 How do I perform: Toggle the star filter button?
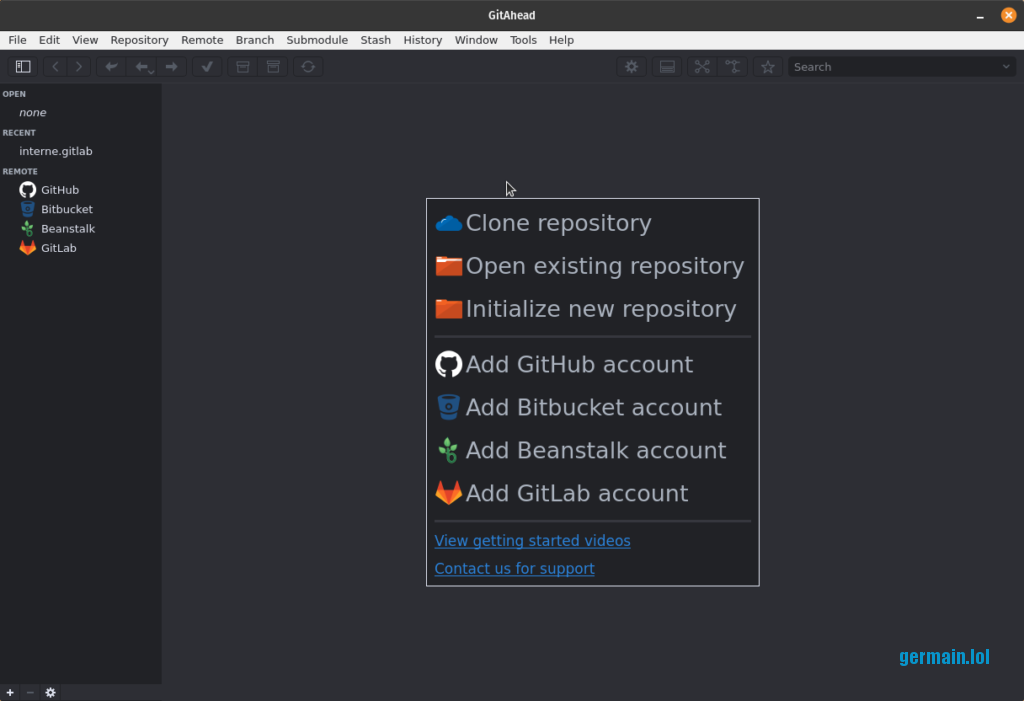pos(768,67)
